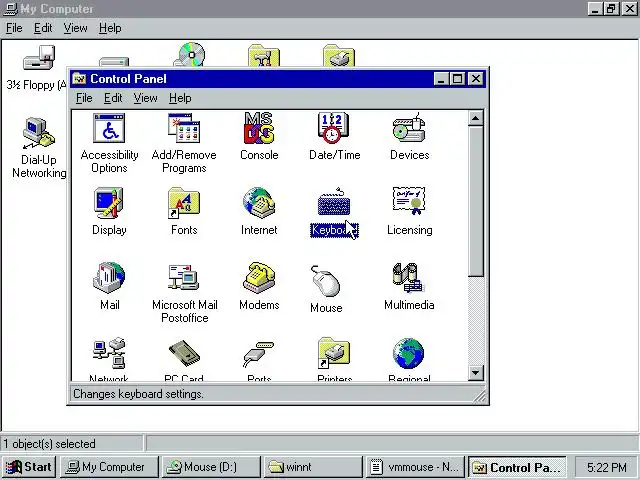Open the File menu of My Computer

click(x=14, y=28)
